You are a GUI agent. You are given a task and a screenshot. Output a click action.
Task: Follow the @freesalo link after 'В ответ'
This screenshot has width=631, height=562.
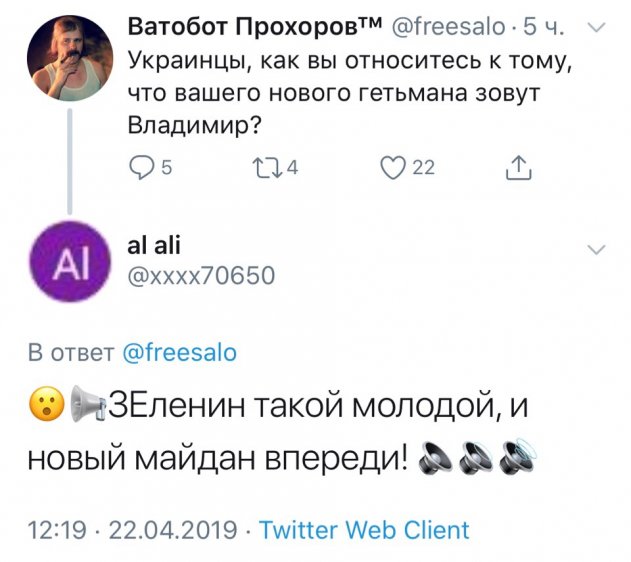pyautogui.click(x=179, y=353)
